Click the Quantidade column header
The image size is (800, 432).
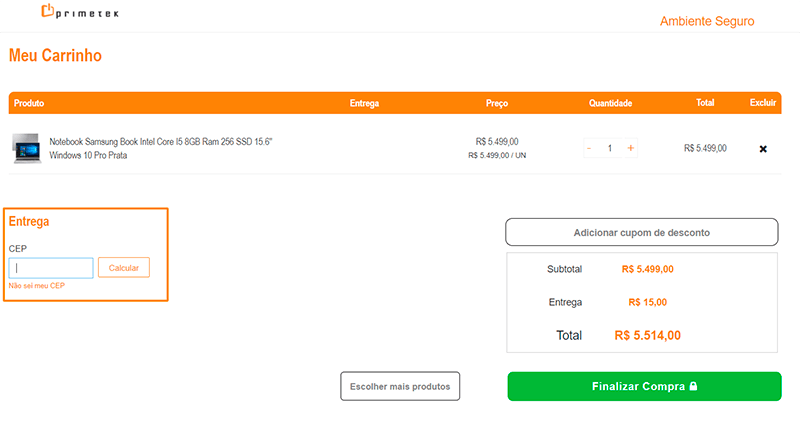click(x=610, y=103)
